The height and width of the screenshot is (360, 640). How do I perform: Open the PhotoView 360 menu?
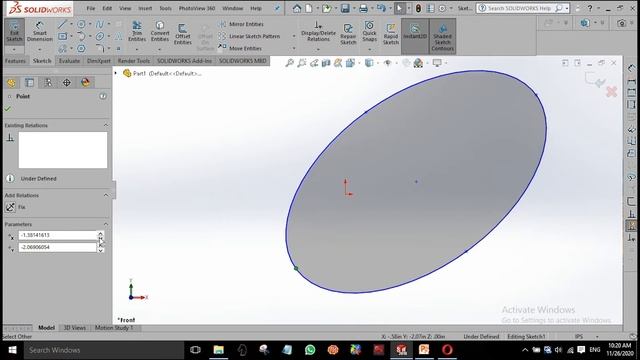(x=197, y=8)
